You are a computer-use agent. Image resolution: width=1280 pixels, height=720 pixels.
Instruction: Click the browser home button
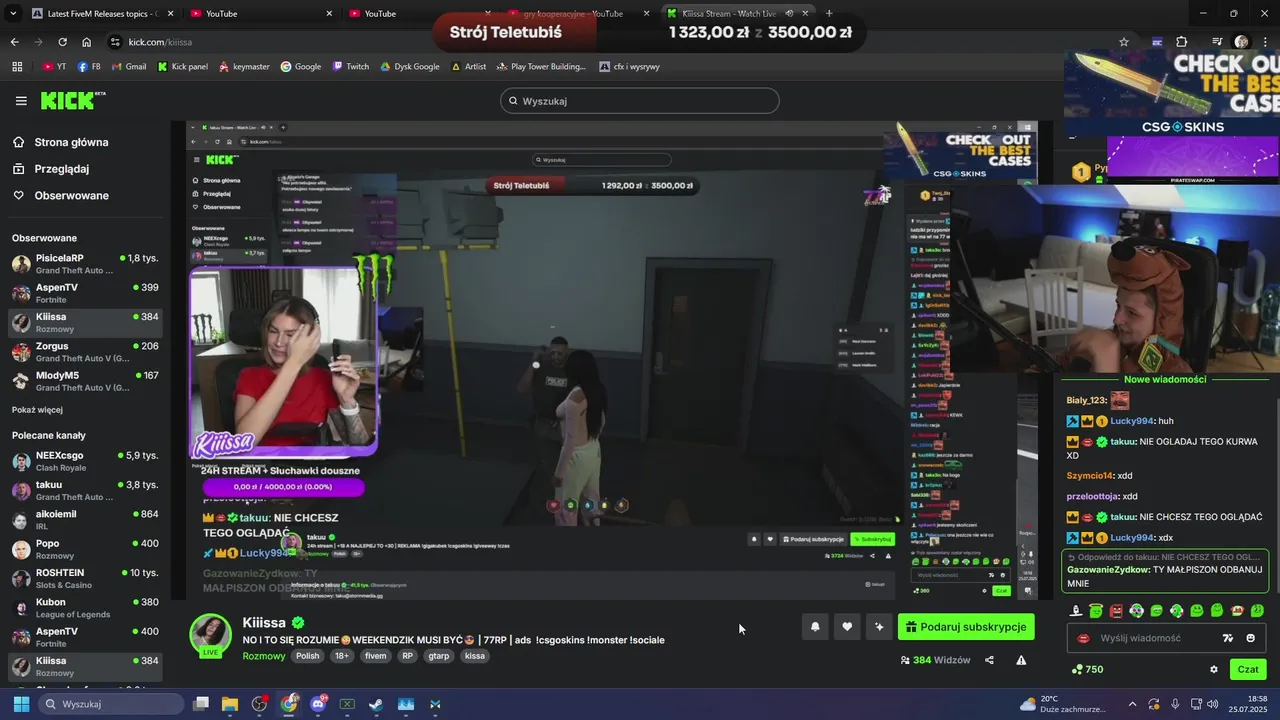[x=87, y=42]
